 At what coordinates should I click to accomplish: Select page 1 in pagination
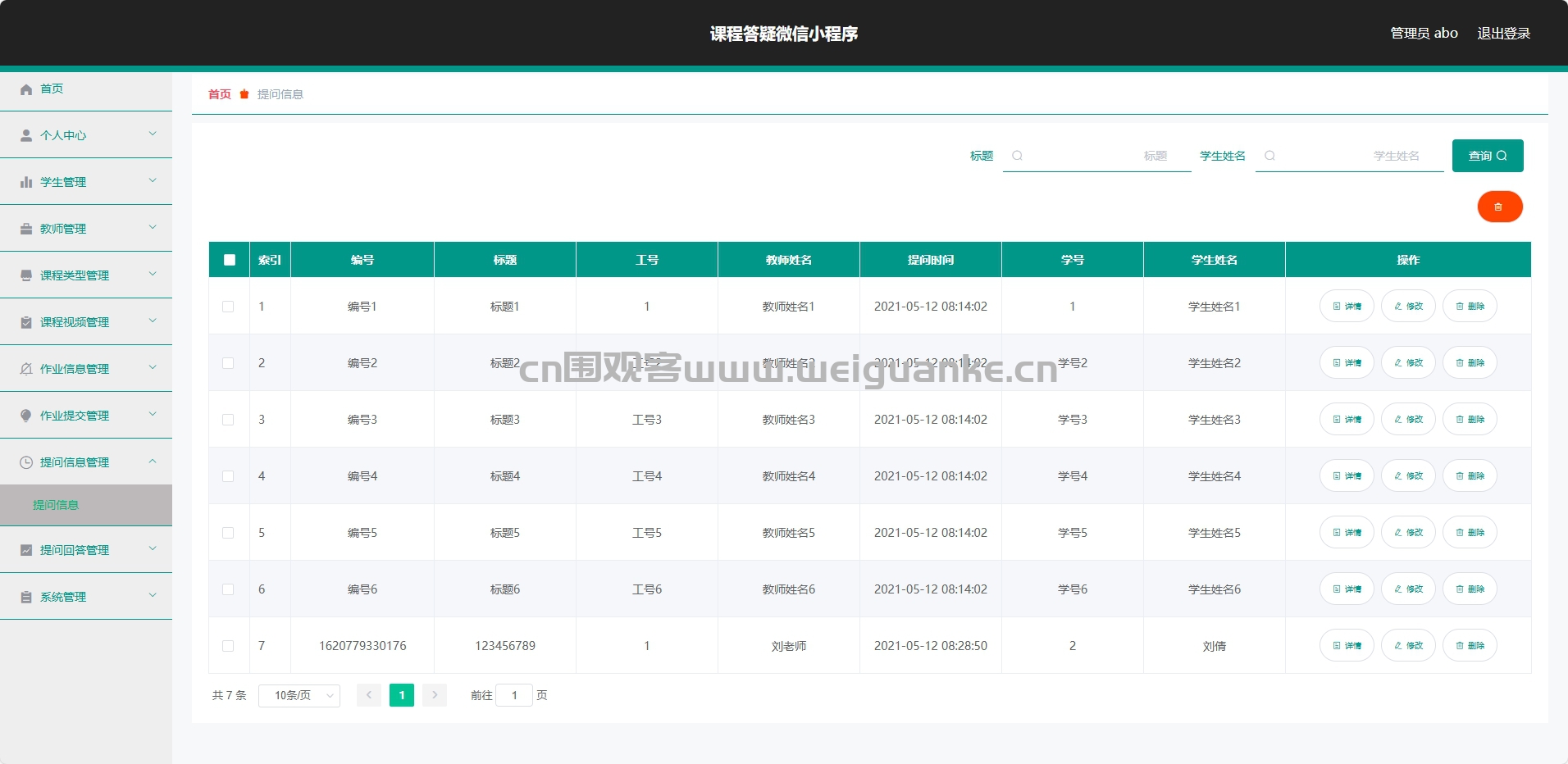(402, 695)
